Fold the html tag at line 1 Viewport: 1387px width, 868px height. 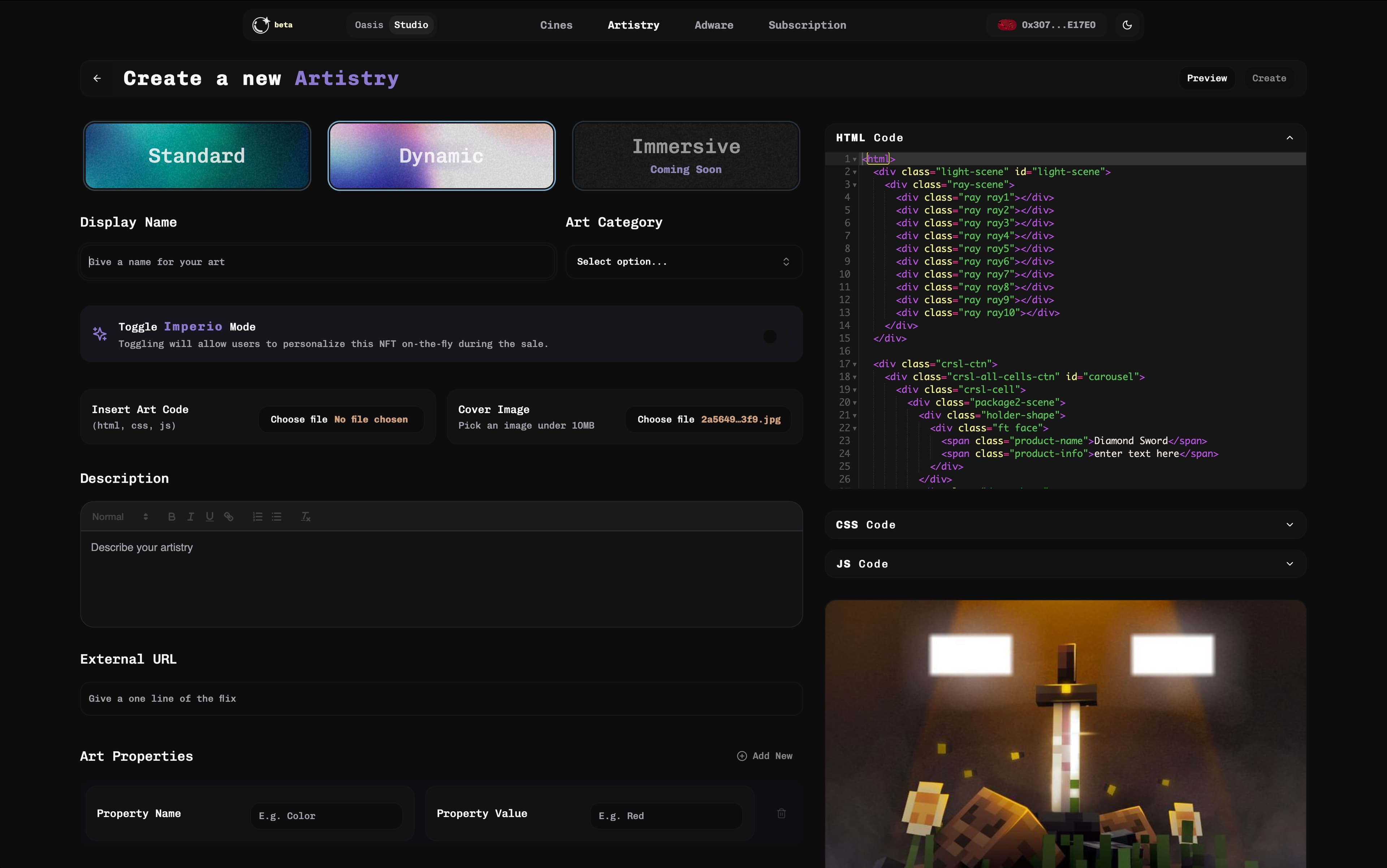(855, 159)
